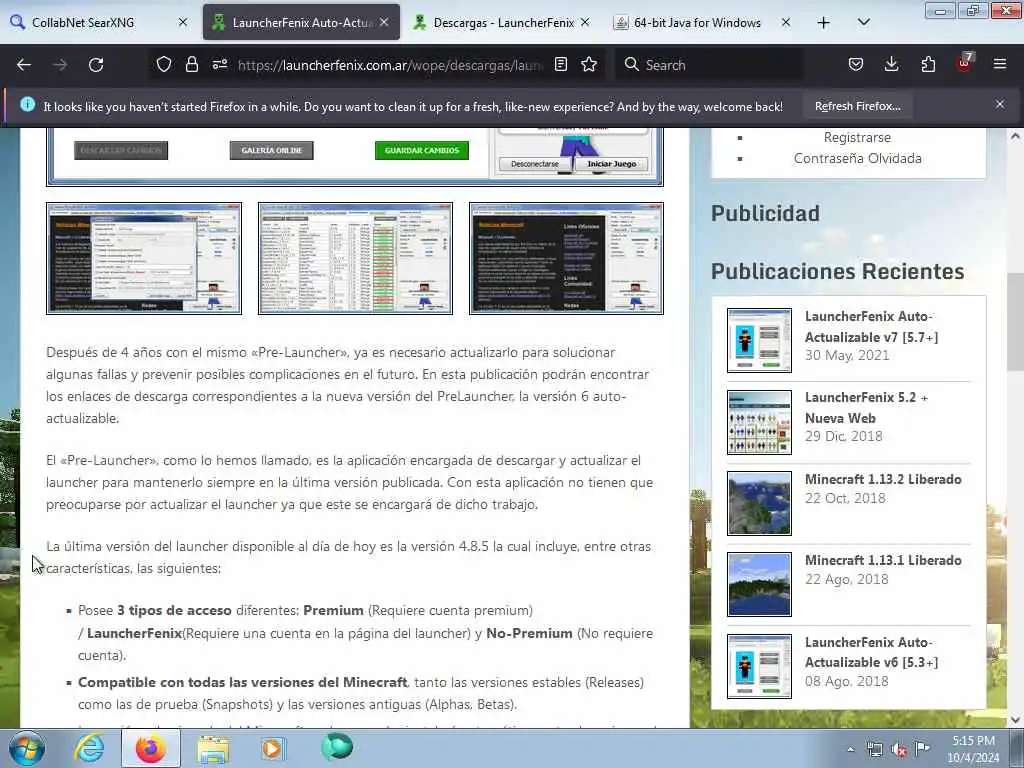The width and height of the screenshot is (1024, 768).
Task: Open the Extensions puzzle icon
Action: pyautogui.click(x=928, y=65)
